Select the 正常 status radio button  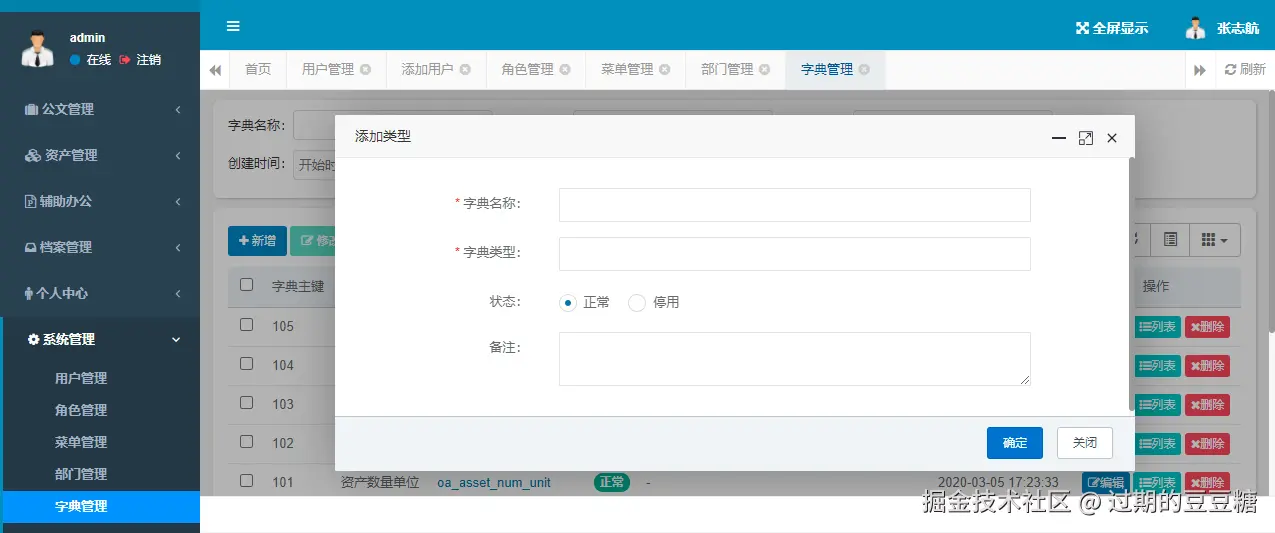(568, 303)
